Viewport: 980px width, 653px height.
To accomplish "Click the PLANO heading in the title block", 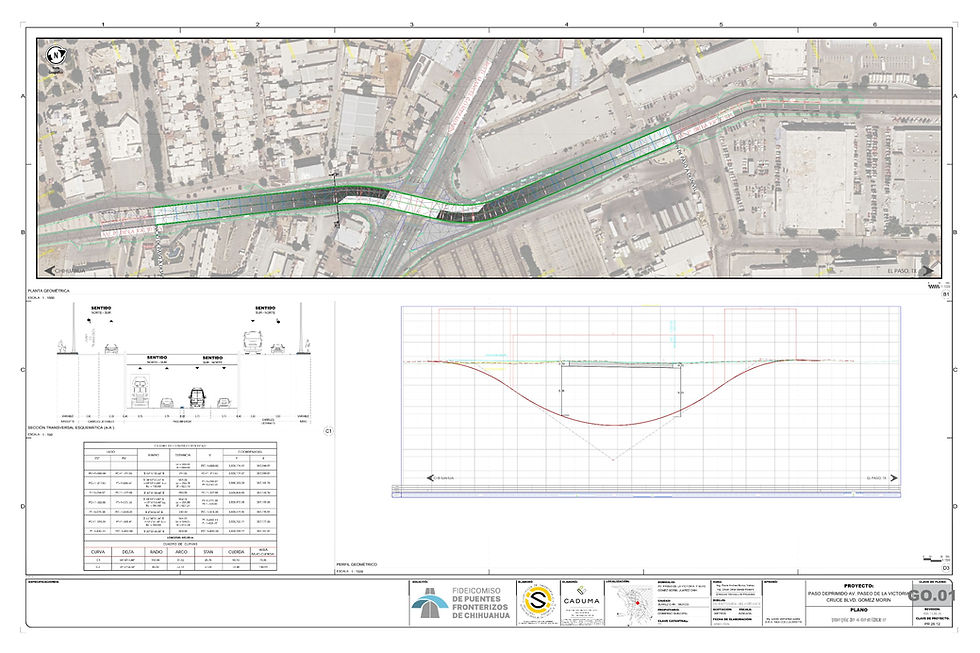I will [x=858, y=609].
